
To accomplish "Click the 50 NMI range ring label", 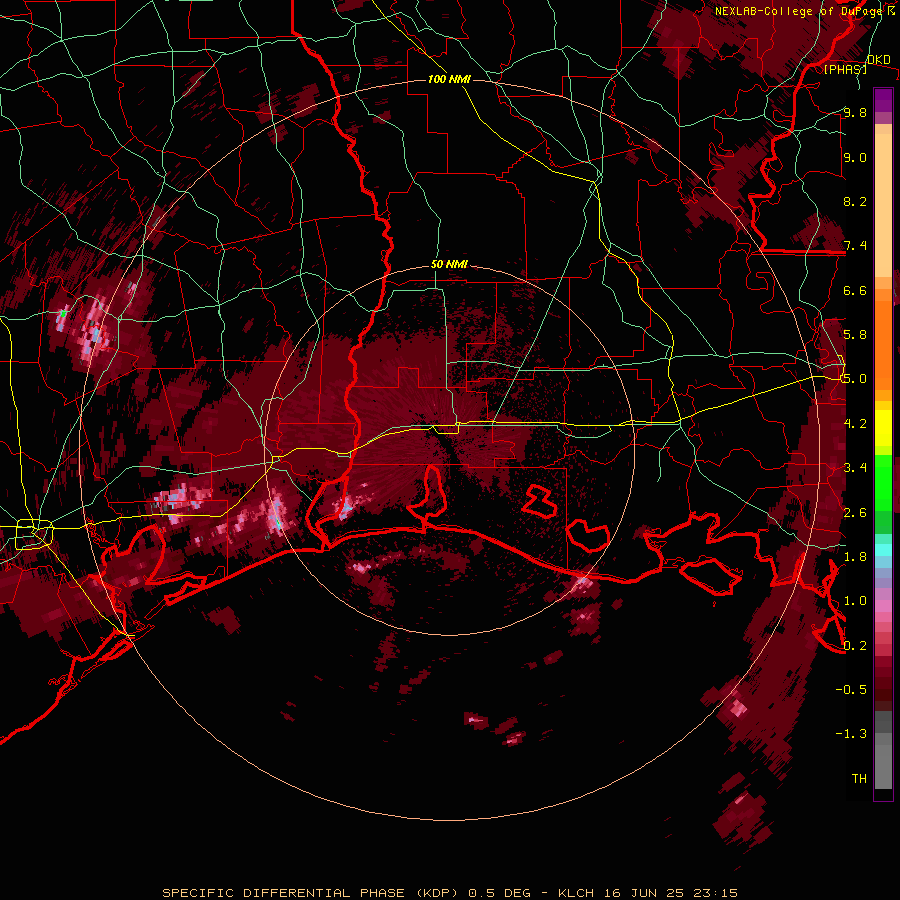I will (449, 265).
